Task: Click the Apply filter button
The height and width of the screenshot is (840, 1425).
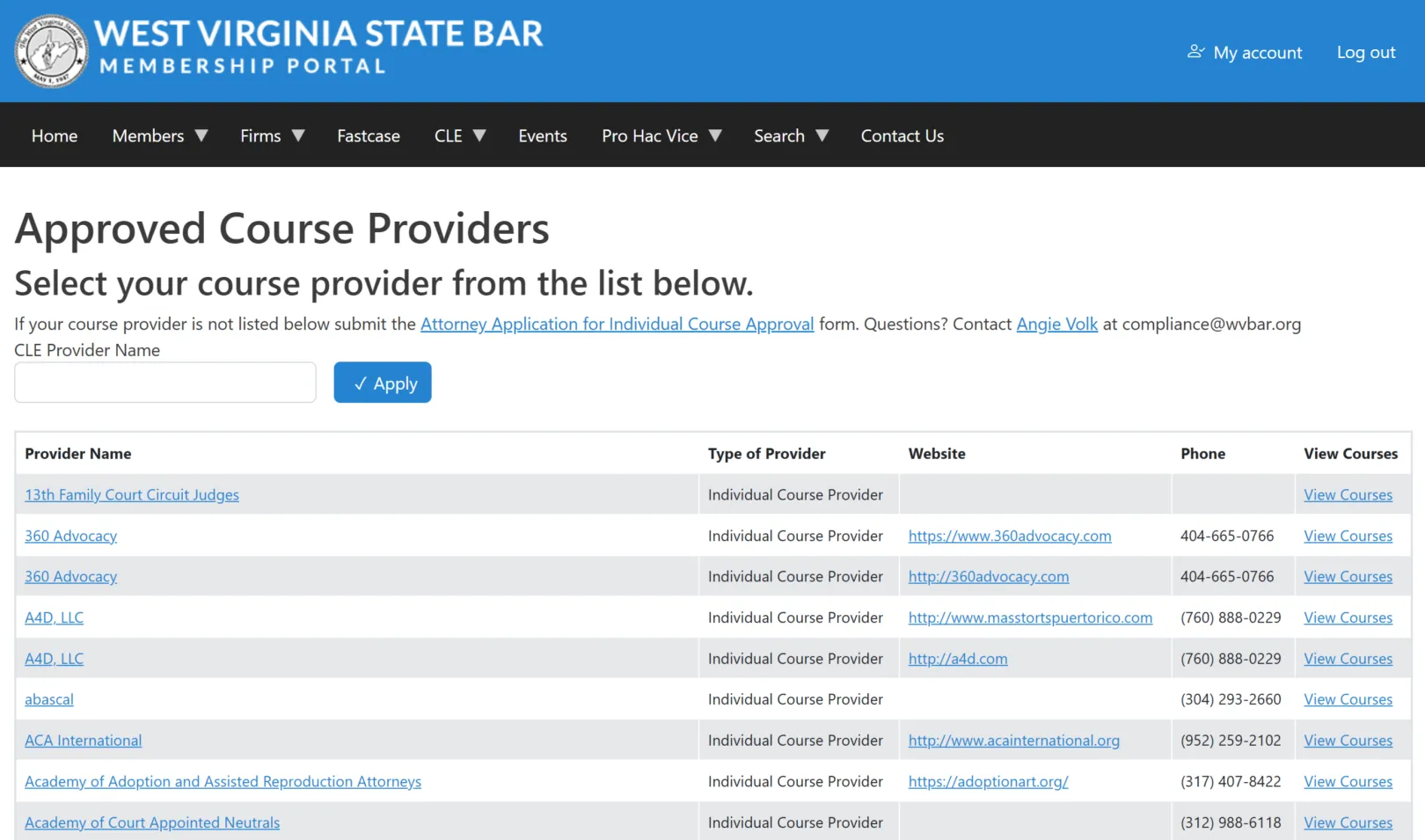Action: pos(383,383)
